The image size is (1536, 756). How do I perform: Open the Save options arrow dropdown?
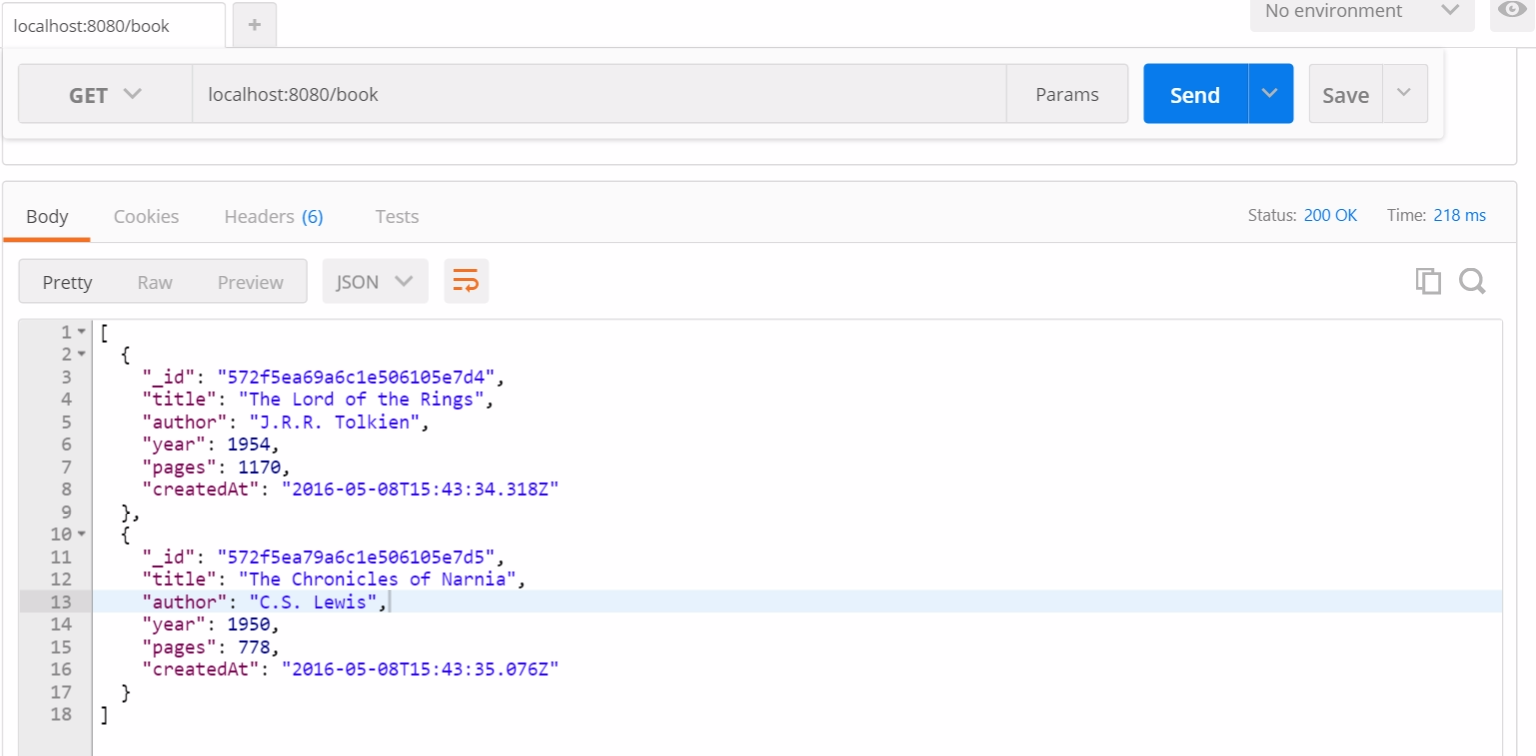point(1404,94)
